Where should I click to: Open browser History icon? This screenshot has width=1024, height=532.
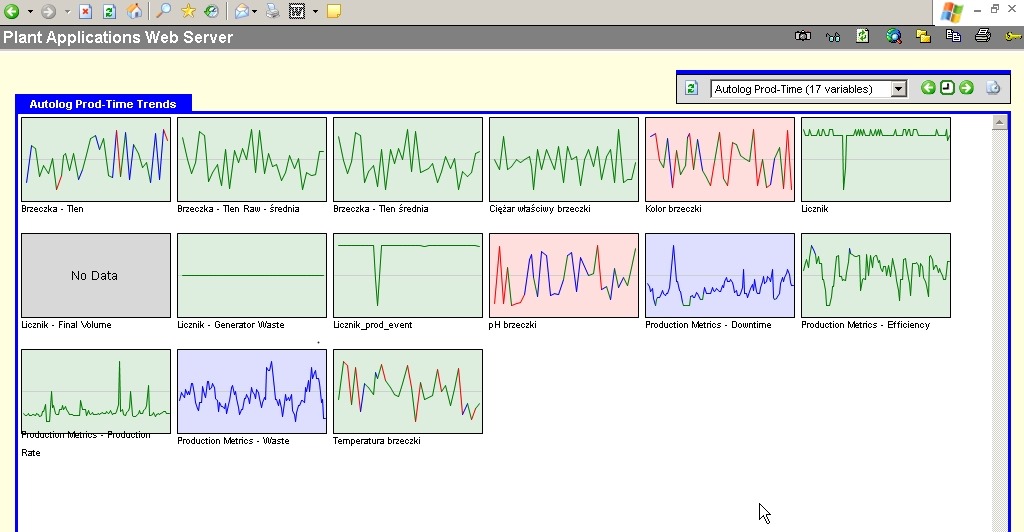(211, 11)
